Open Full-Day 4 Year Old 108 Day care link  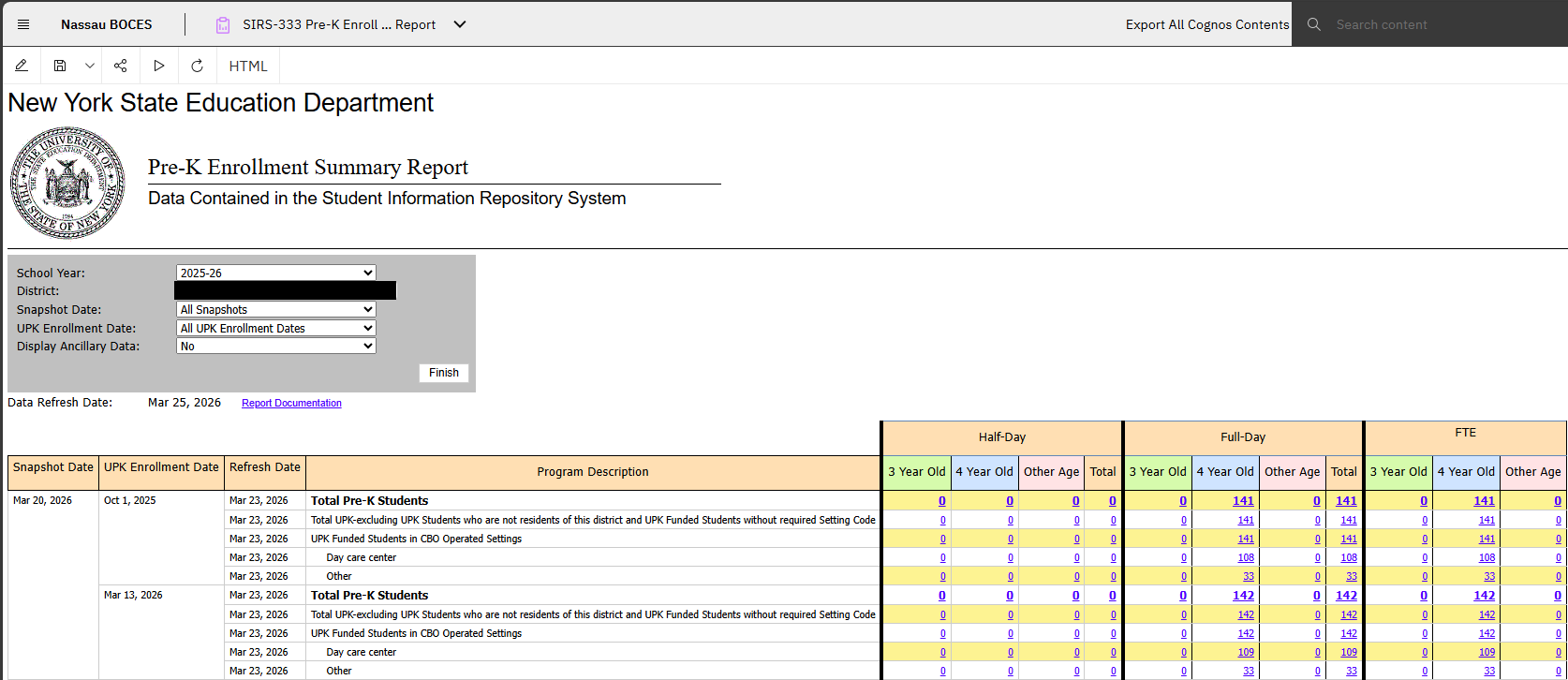tap(1246, 557)
